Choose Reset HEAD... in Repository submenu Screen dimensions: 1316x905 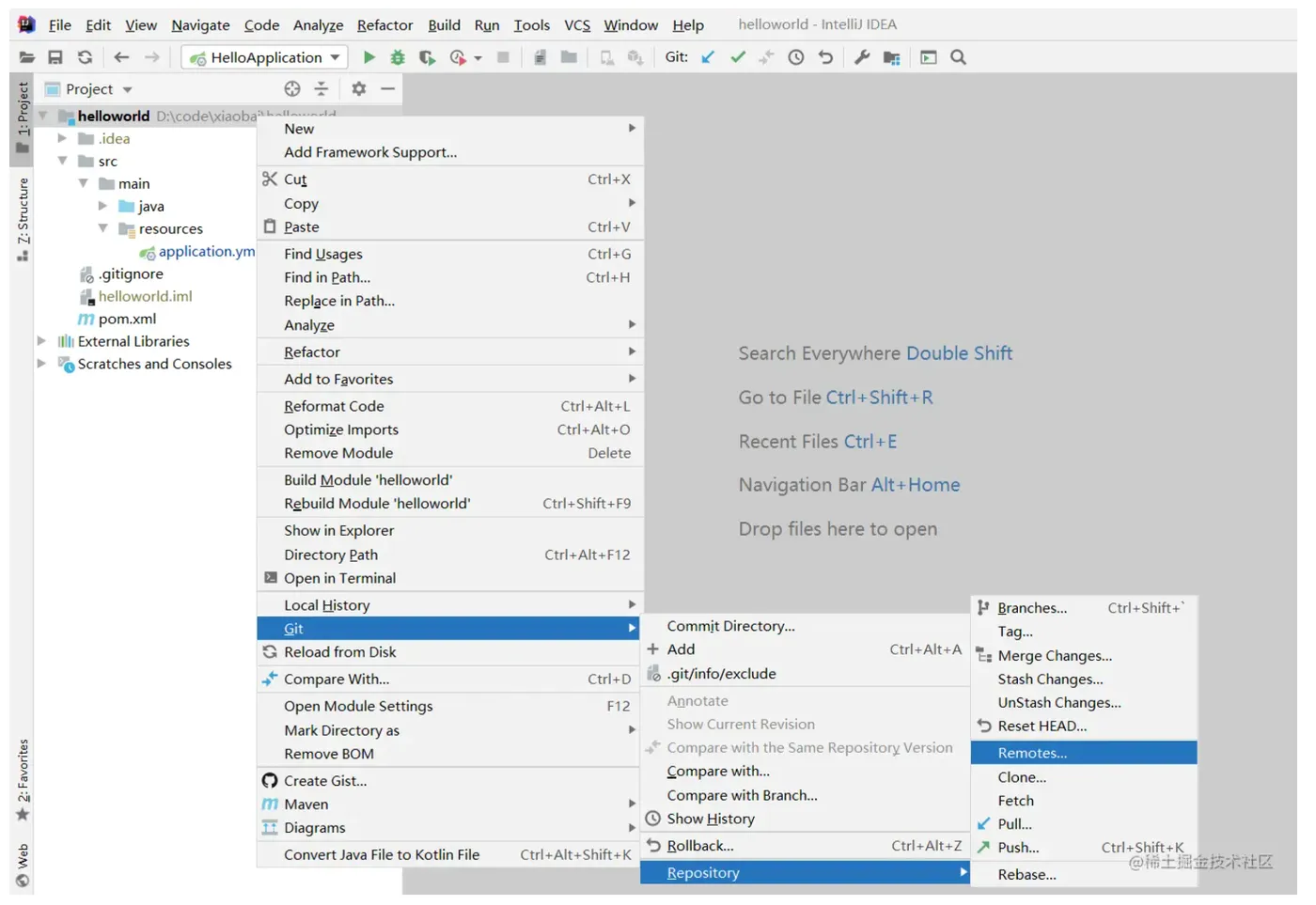click(1084, 726)
